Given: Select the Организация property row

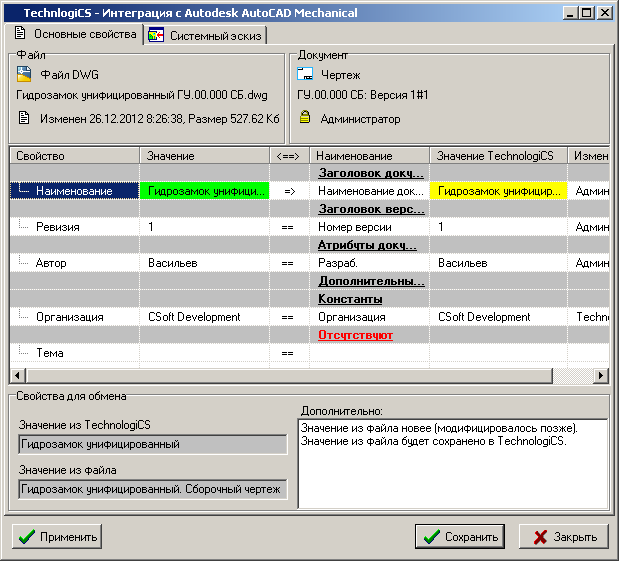Looking at the screenshot, I should (x=74, y=317).
